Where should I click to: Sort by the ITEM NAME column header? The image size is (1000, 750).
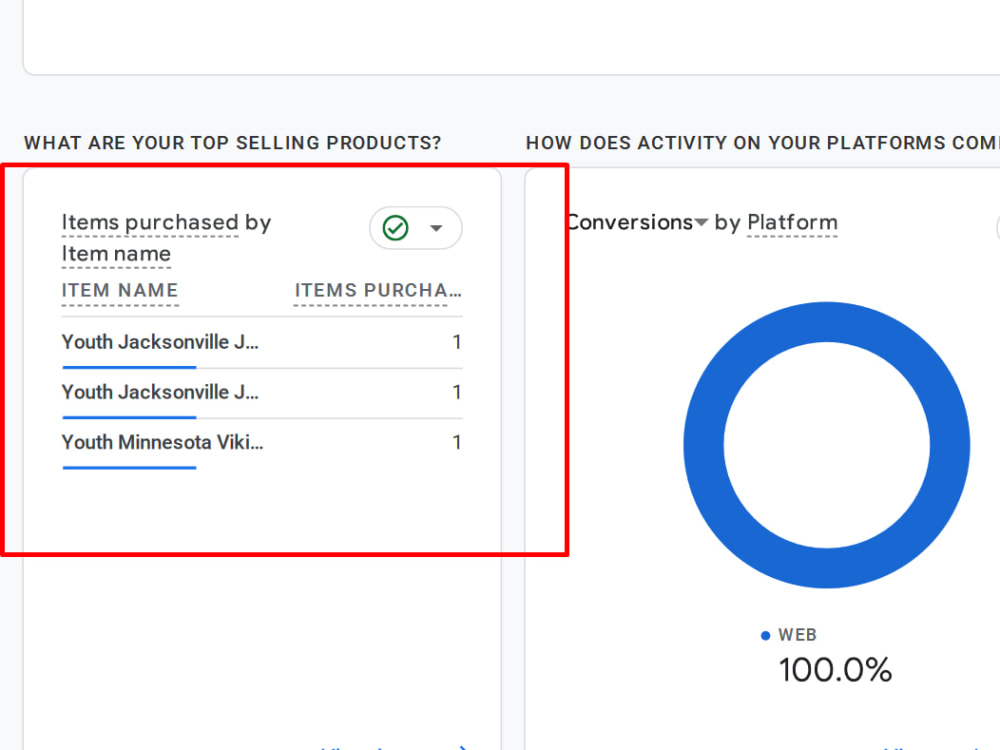120,290
